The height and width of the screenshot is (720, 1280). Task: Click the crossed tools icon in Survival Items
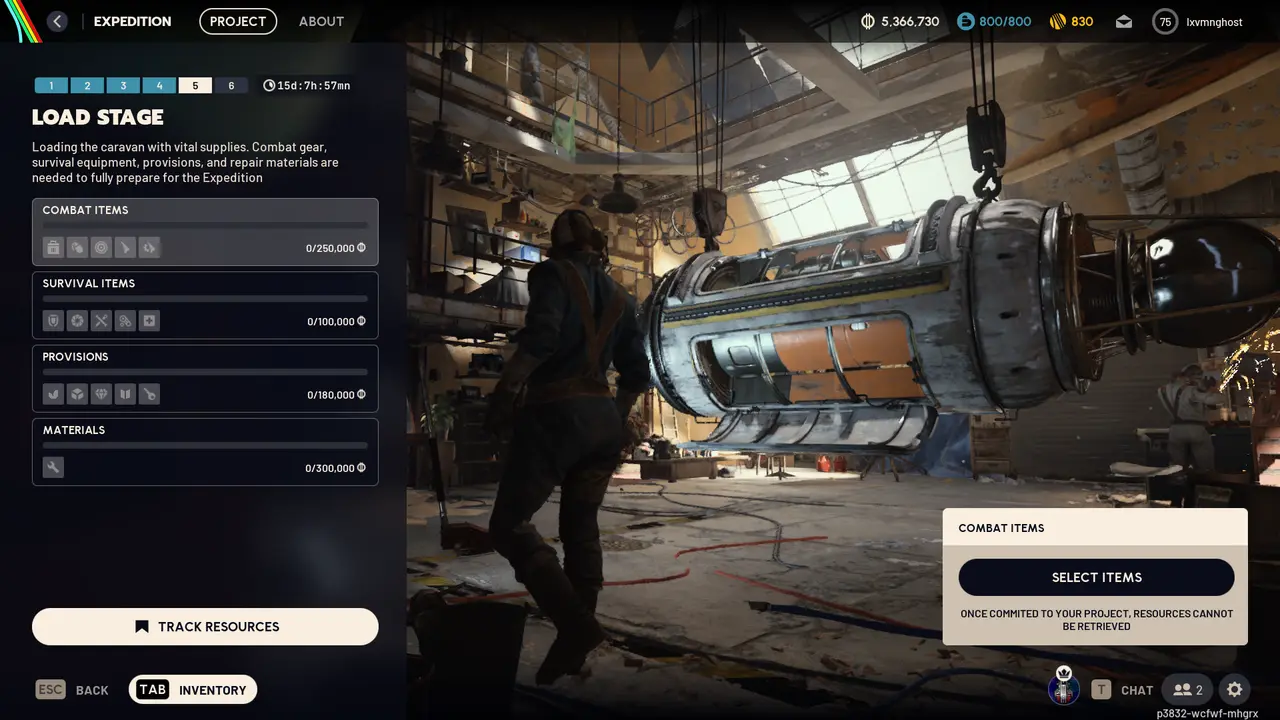click(101, 321)
